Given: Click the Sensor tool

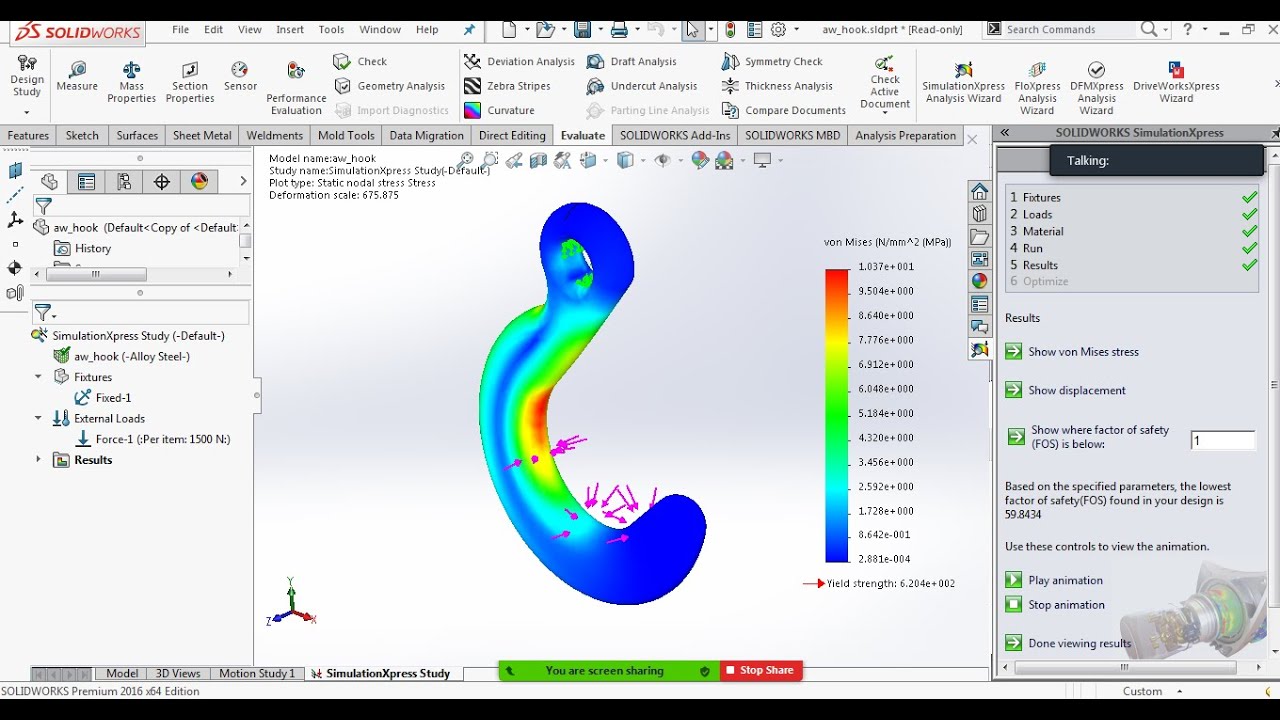Looking at the screenshot, I should pyautogui.click(x=240, y=76).
